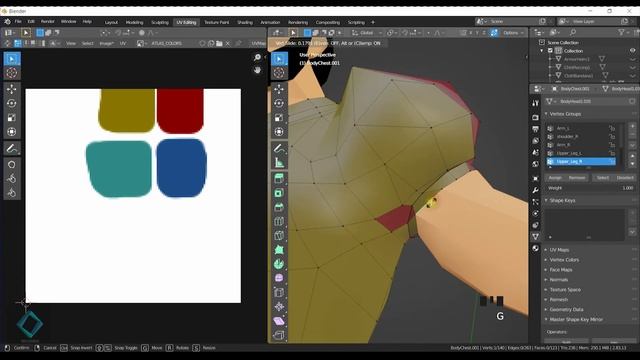
Task: Click the UV editor zoom magnifier icon
Action: click(258, 58)
